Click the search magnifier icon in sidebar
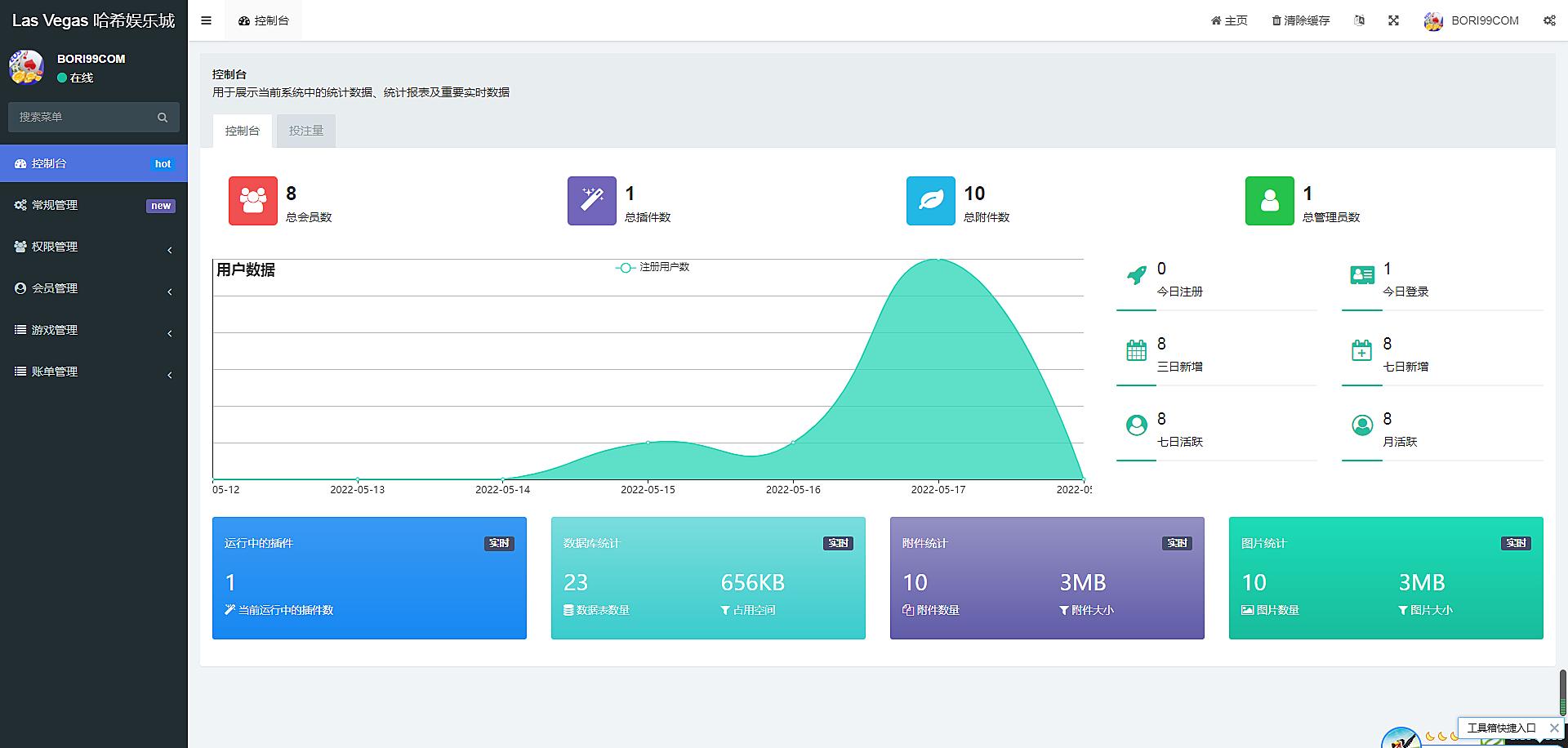 pyautogui.click(x=163, y=118)
